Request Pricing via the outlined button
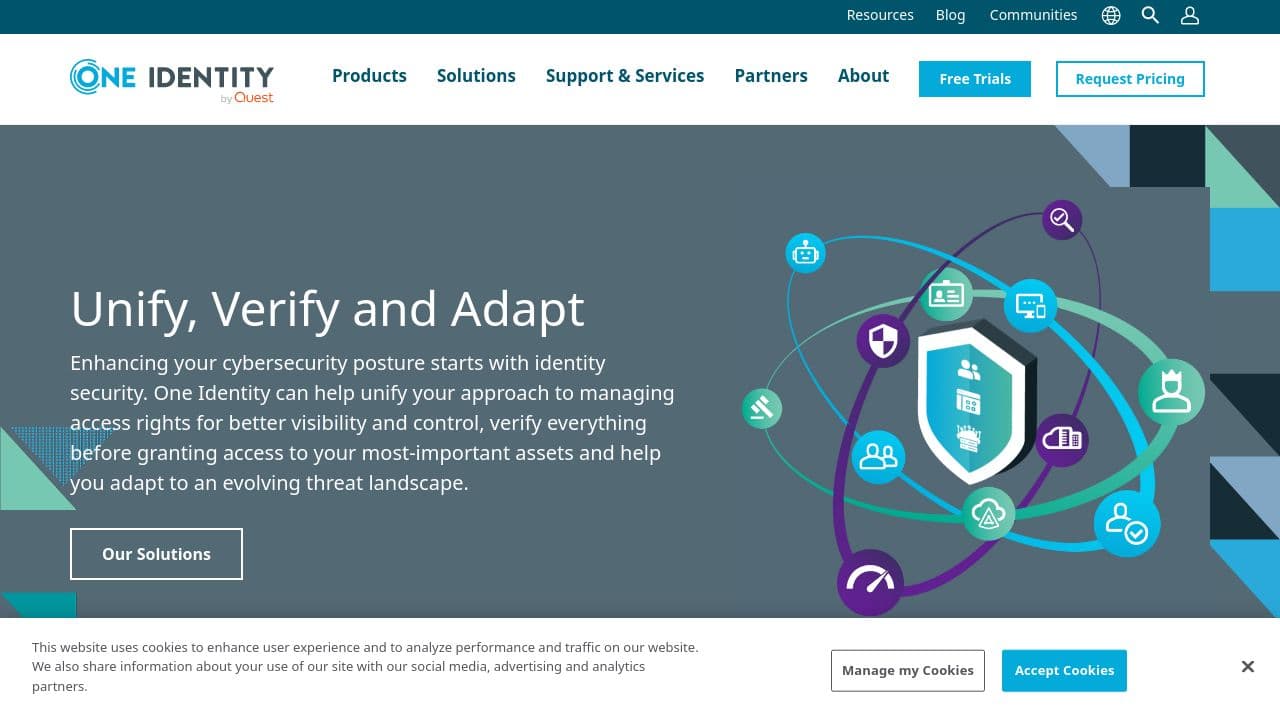The width and height of the screenshot is (1280, 720). [1130, 78]
